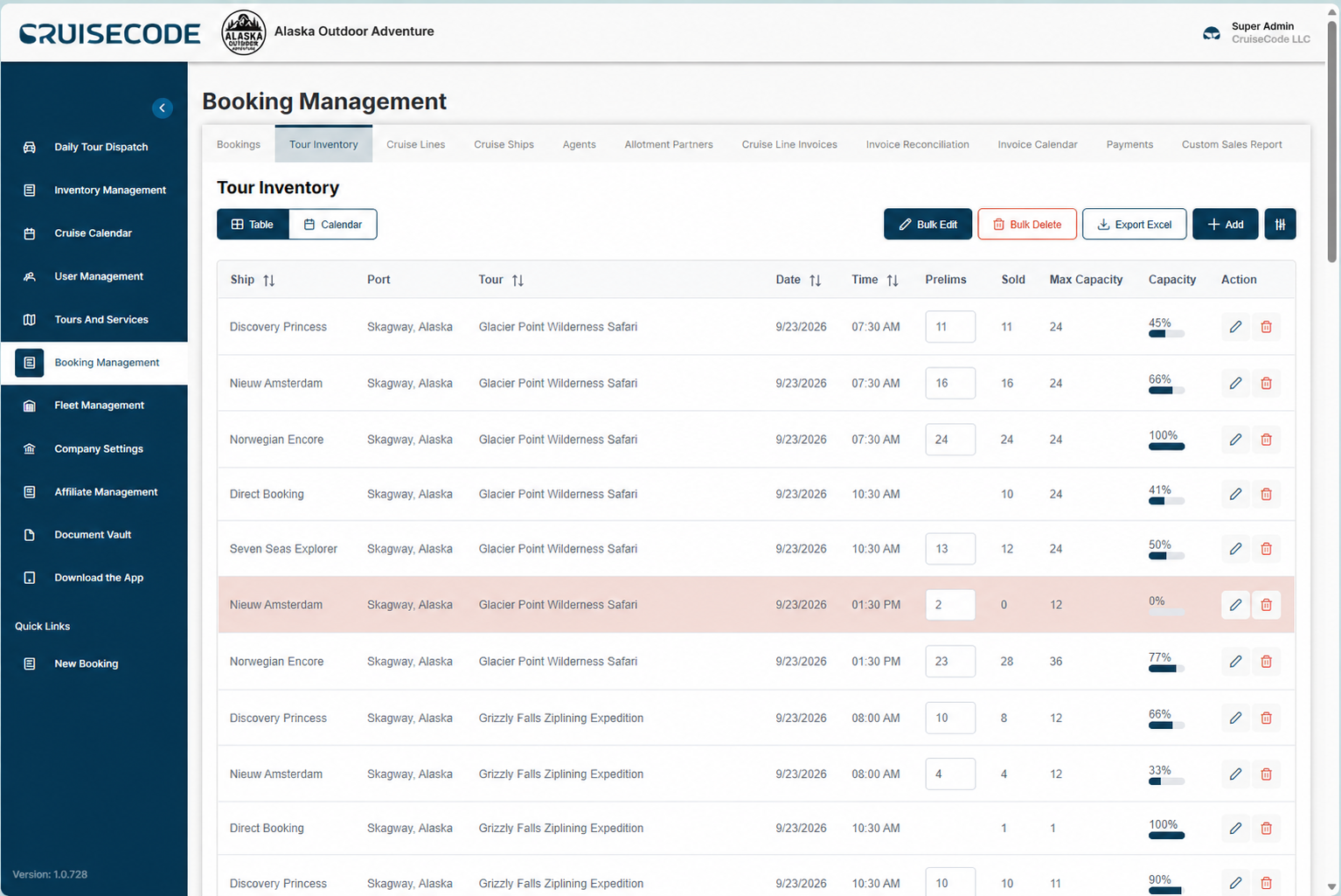Click the Document Vault sidebar icon
This screenshot has height=896, width=1341.
click(x=30, y=535)
